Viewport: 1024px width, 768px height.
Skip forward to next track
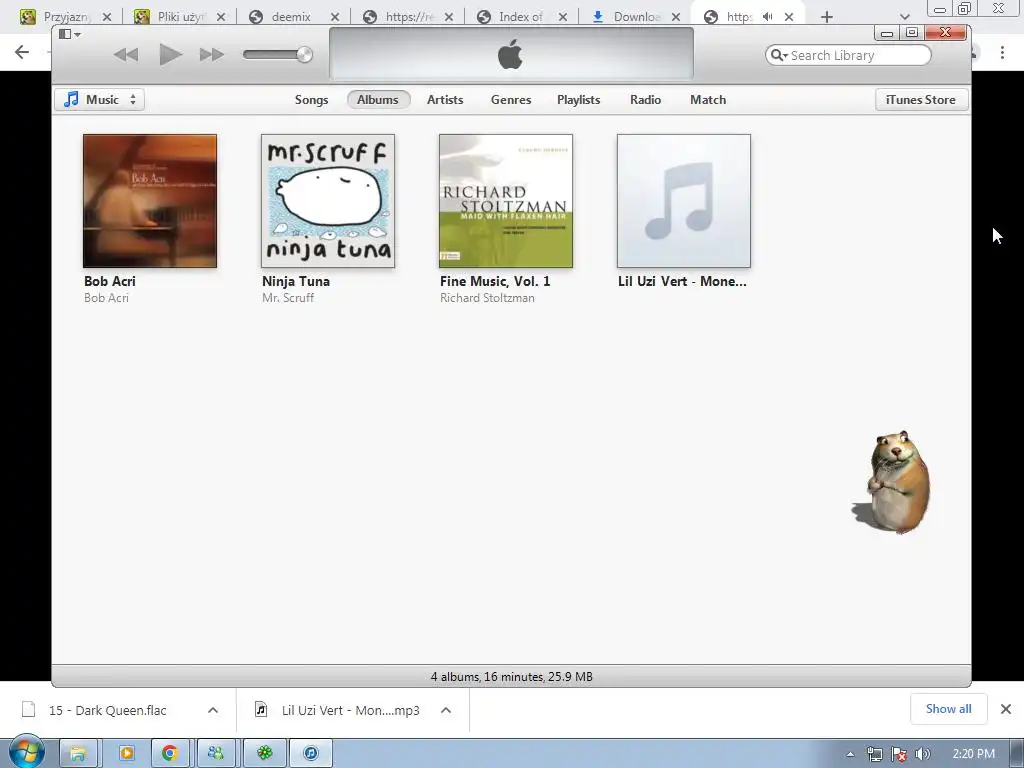click(x=212, y=55)
